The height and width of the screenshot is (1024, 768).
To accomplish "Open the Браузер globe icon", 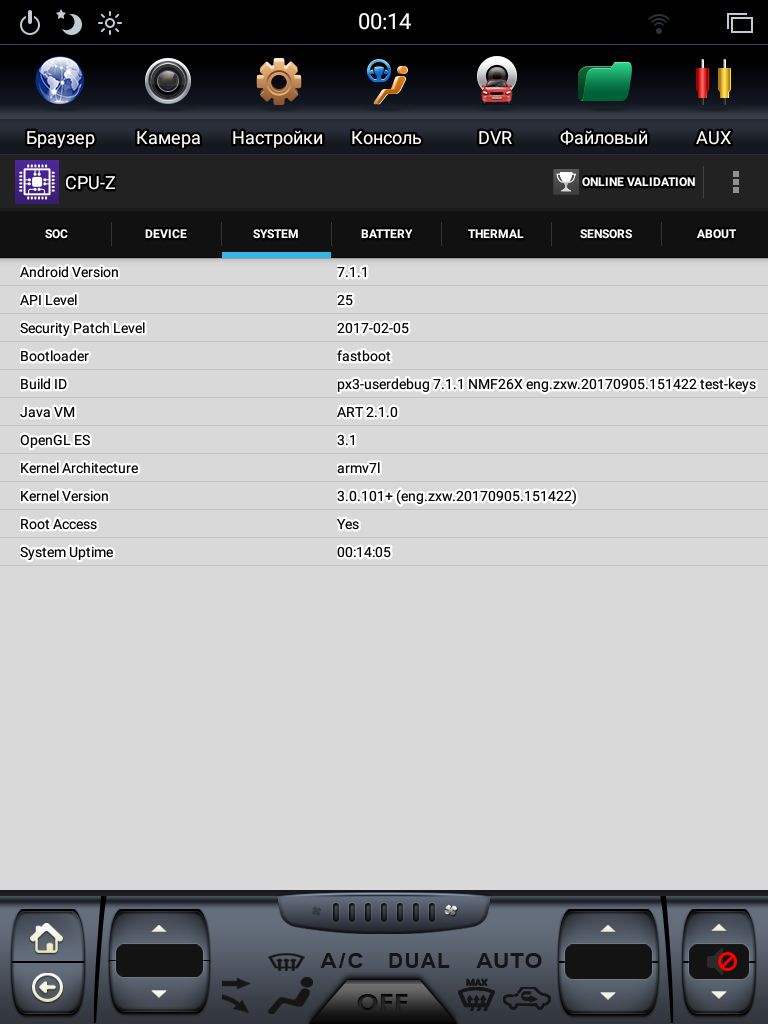I will tap(59, 81).
